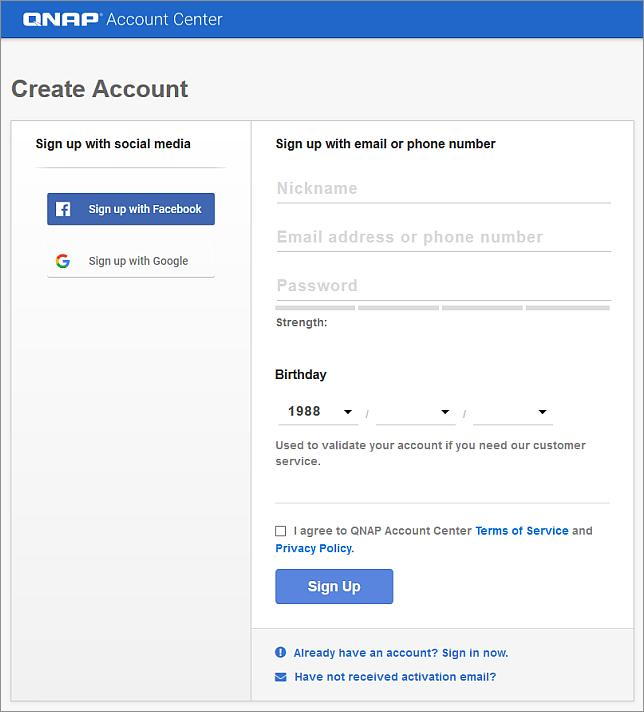Choose Sign up with Google
Viewport: 644px width, 712px height.
[131, 261]
